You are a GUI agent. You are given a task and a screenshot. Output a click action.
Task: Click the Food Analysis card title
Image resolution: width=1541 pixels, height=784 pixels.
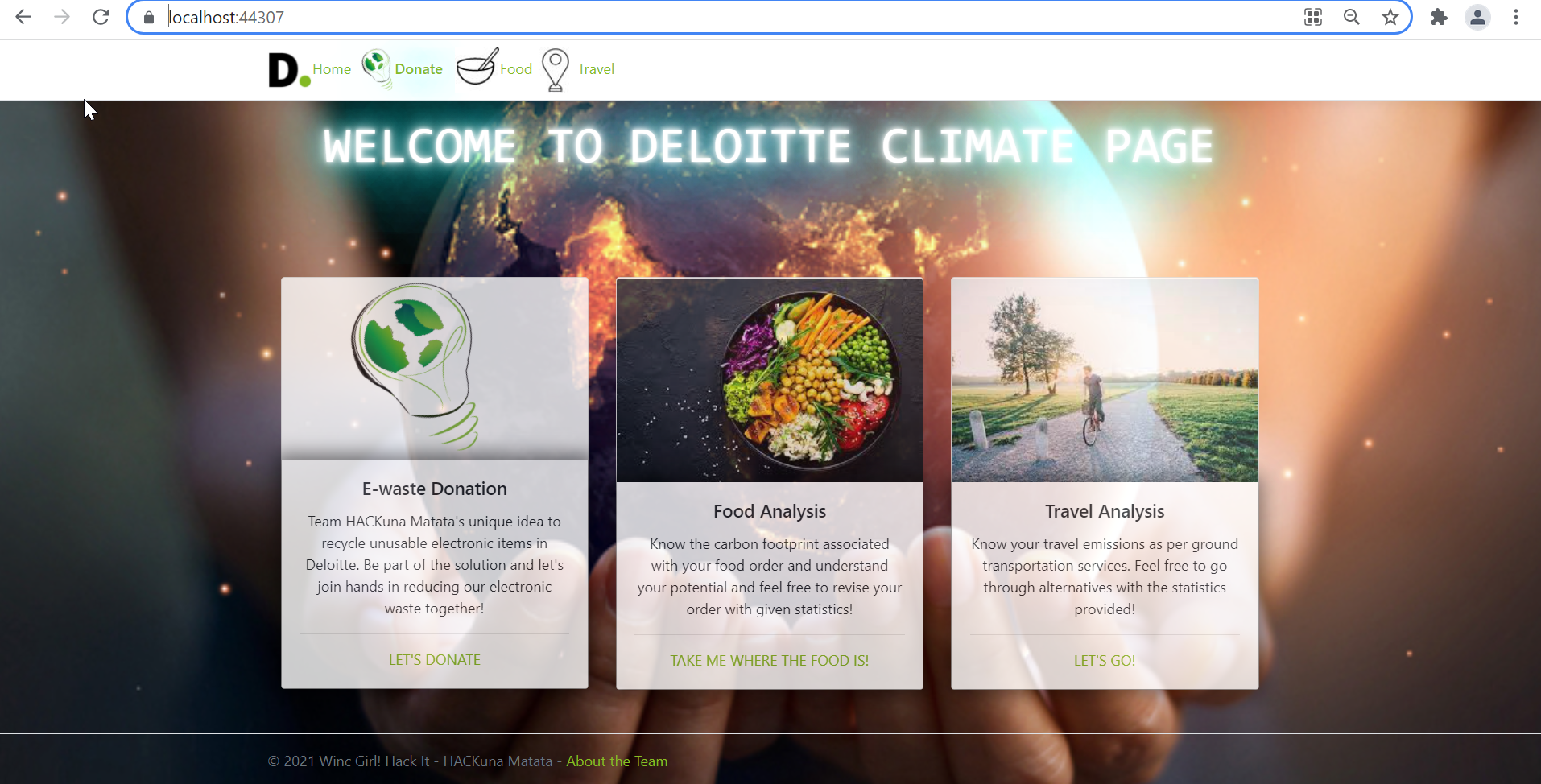(770, 511)
